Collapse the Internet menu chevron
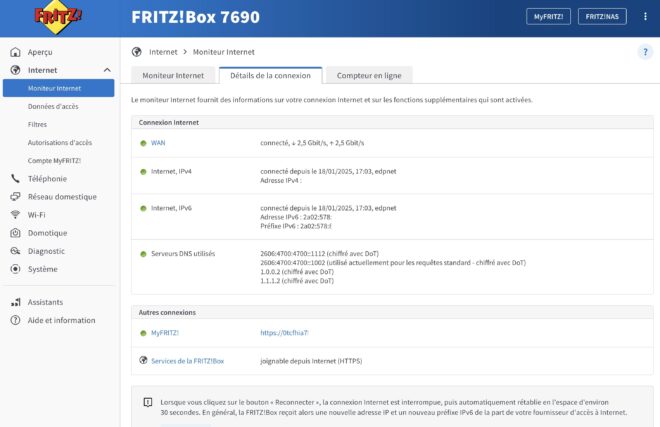 107,70
